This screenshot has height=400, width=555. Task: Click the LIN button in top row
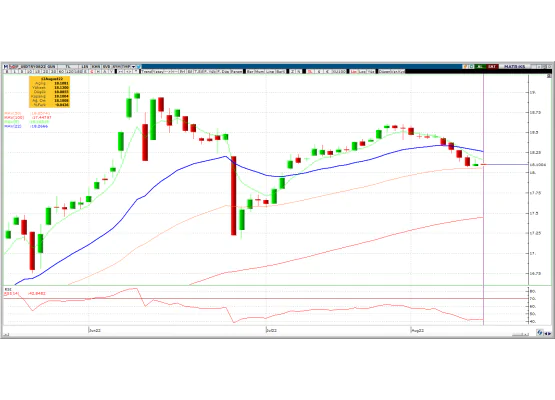(85, 67)
